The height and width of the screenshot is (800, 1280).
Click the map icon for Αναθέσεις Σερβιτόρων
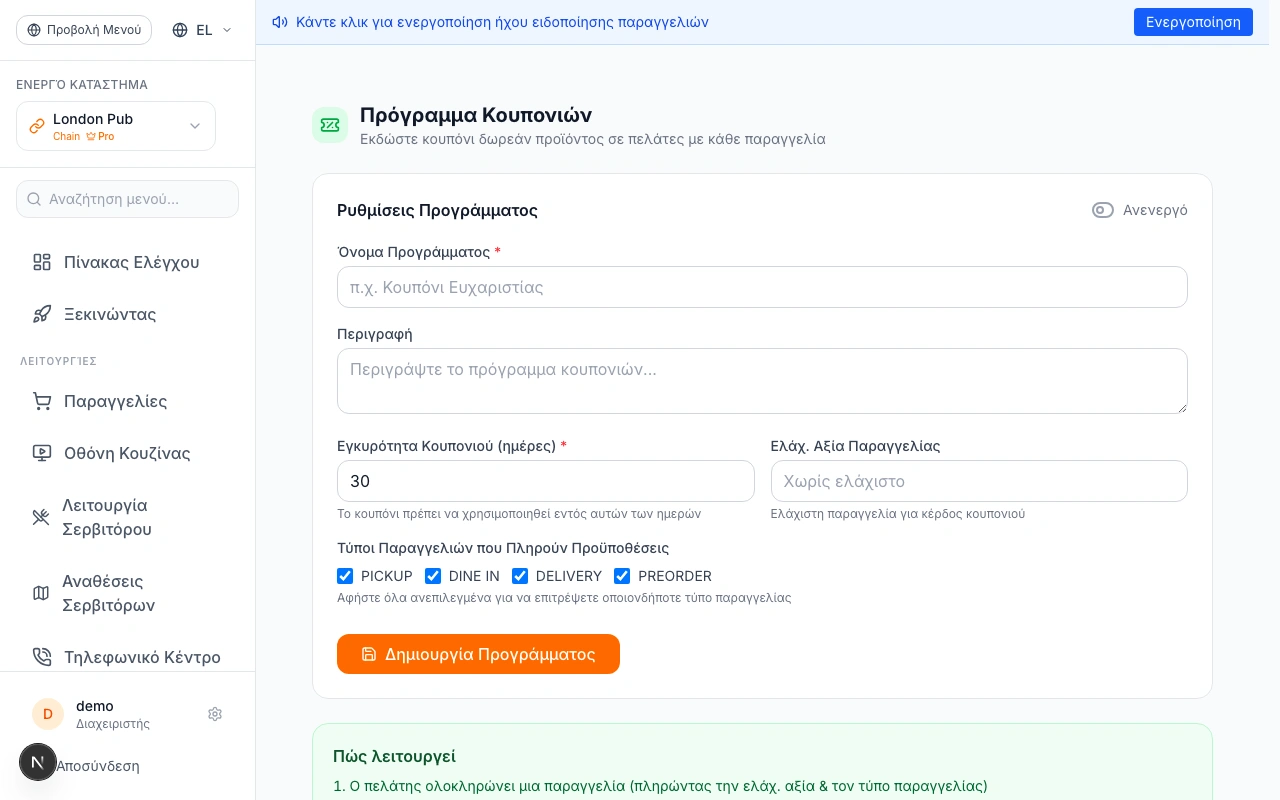41,593
